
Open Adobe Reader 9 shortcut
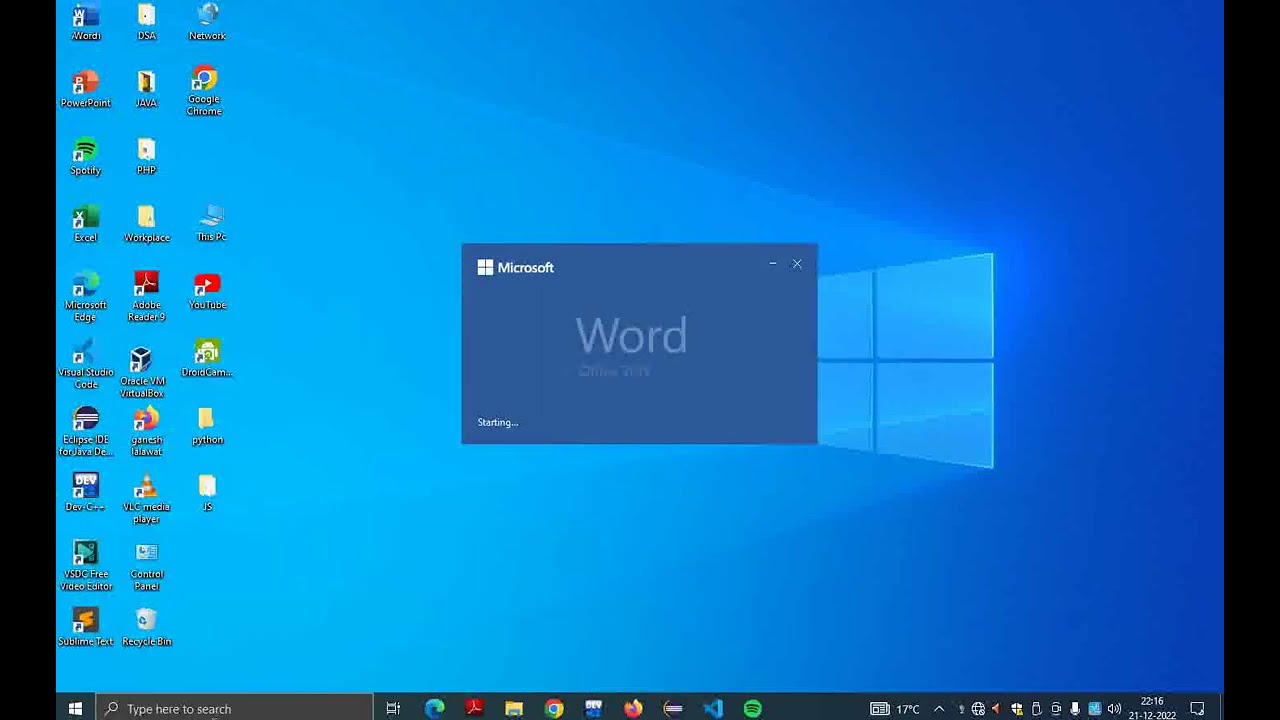146,296
